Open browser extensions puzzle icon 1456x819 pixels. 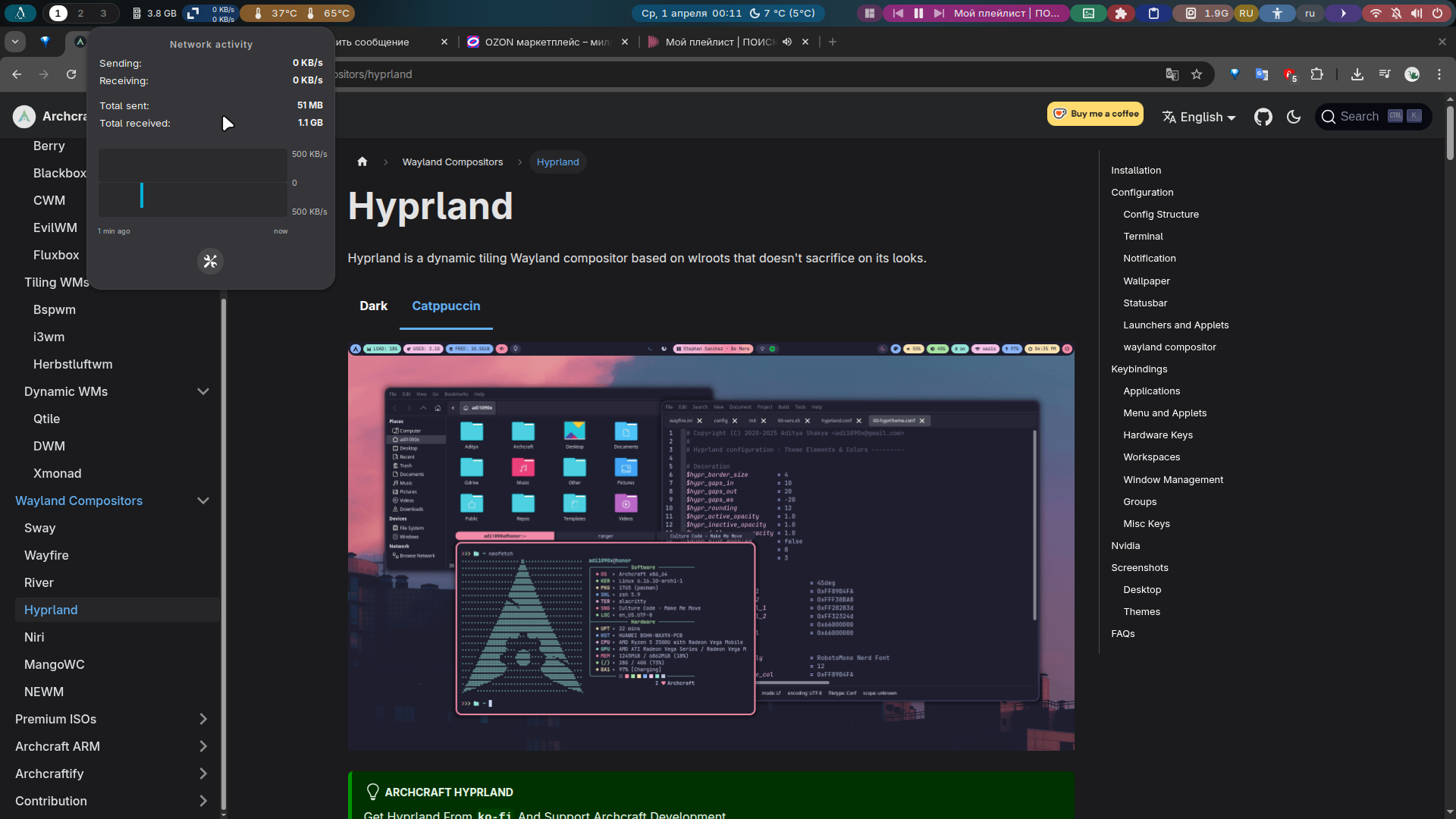pyautogui.click(x=1316, y=74)
